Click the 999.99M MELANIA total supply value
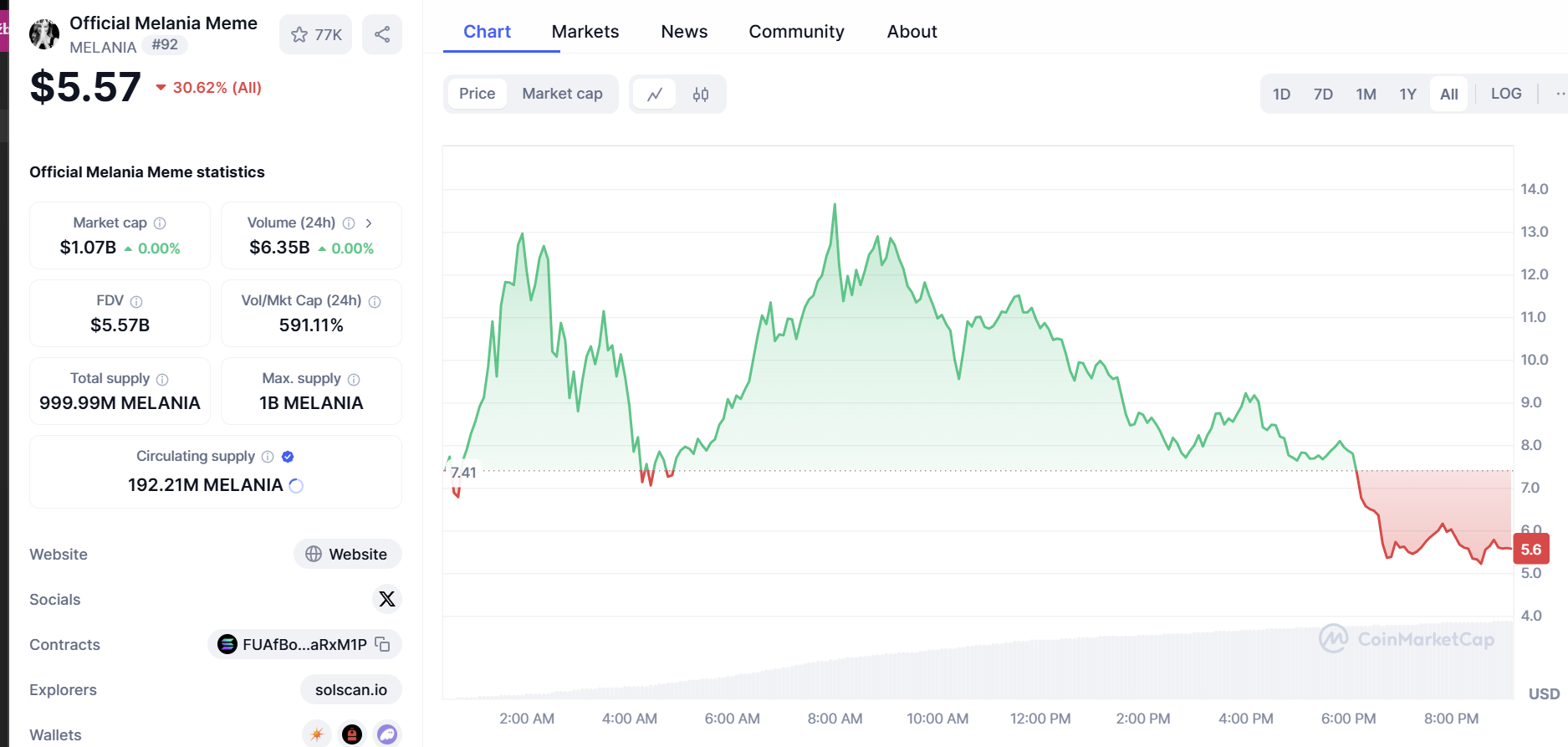This screenshot has width=1568, height=747. pyautogui.click(x=120, y=403)
